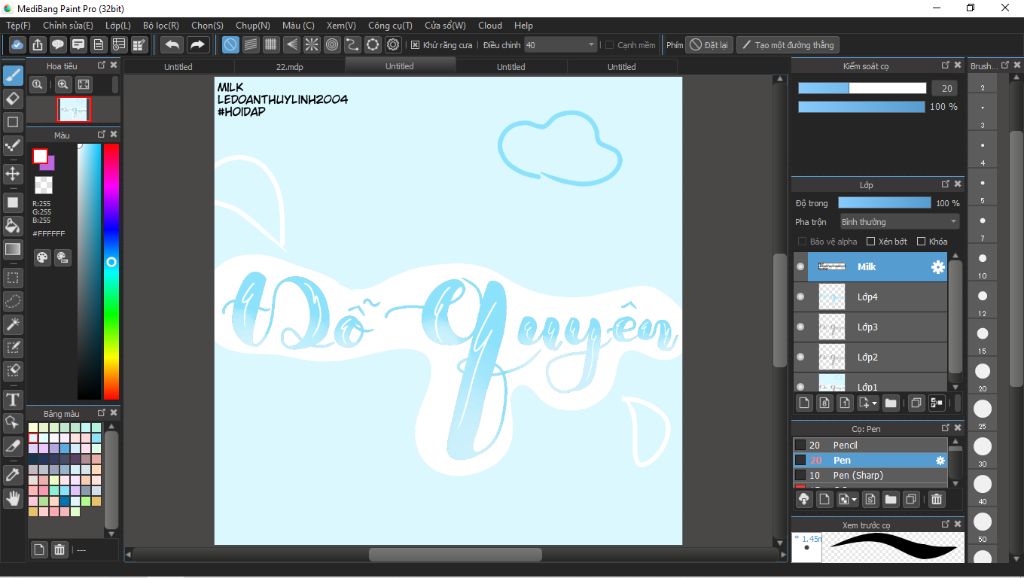
Task: Adjust the Độ trong opacity slider
Action: click(884, 203)
